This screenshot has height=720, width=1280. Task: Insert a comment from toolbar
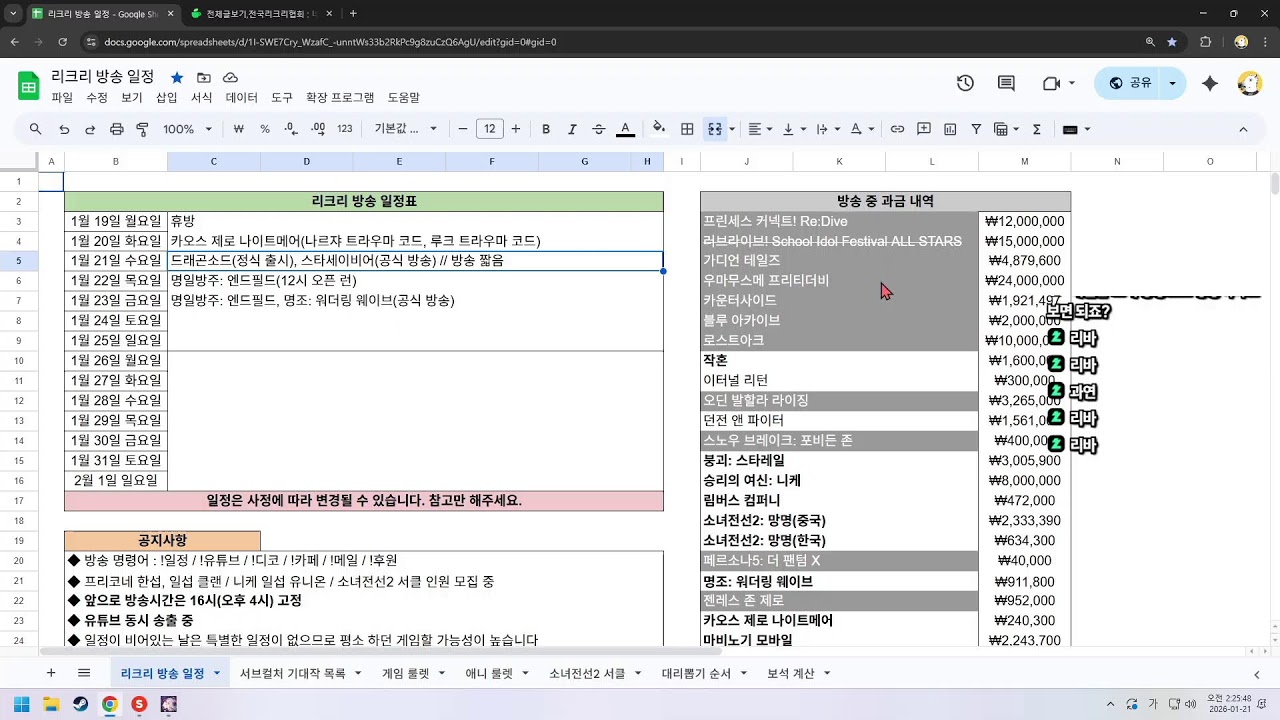924,129
